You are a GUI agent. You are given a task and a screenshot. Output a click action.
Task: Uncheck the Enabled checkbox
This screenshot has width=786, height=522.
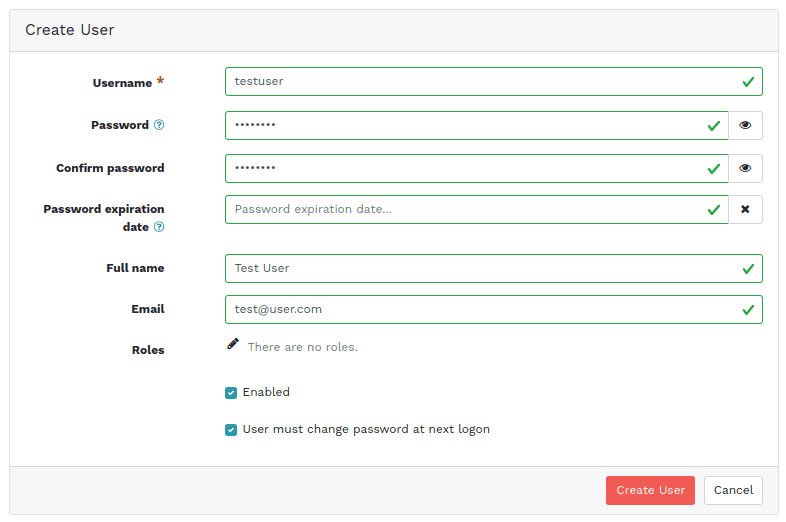pyautogui.click(x=231, y=393)
